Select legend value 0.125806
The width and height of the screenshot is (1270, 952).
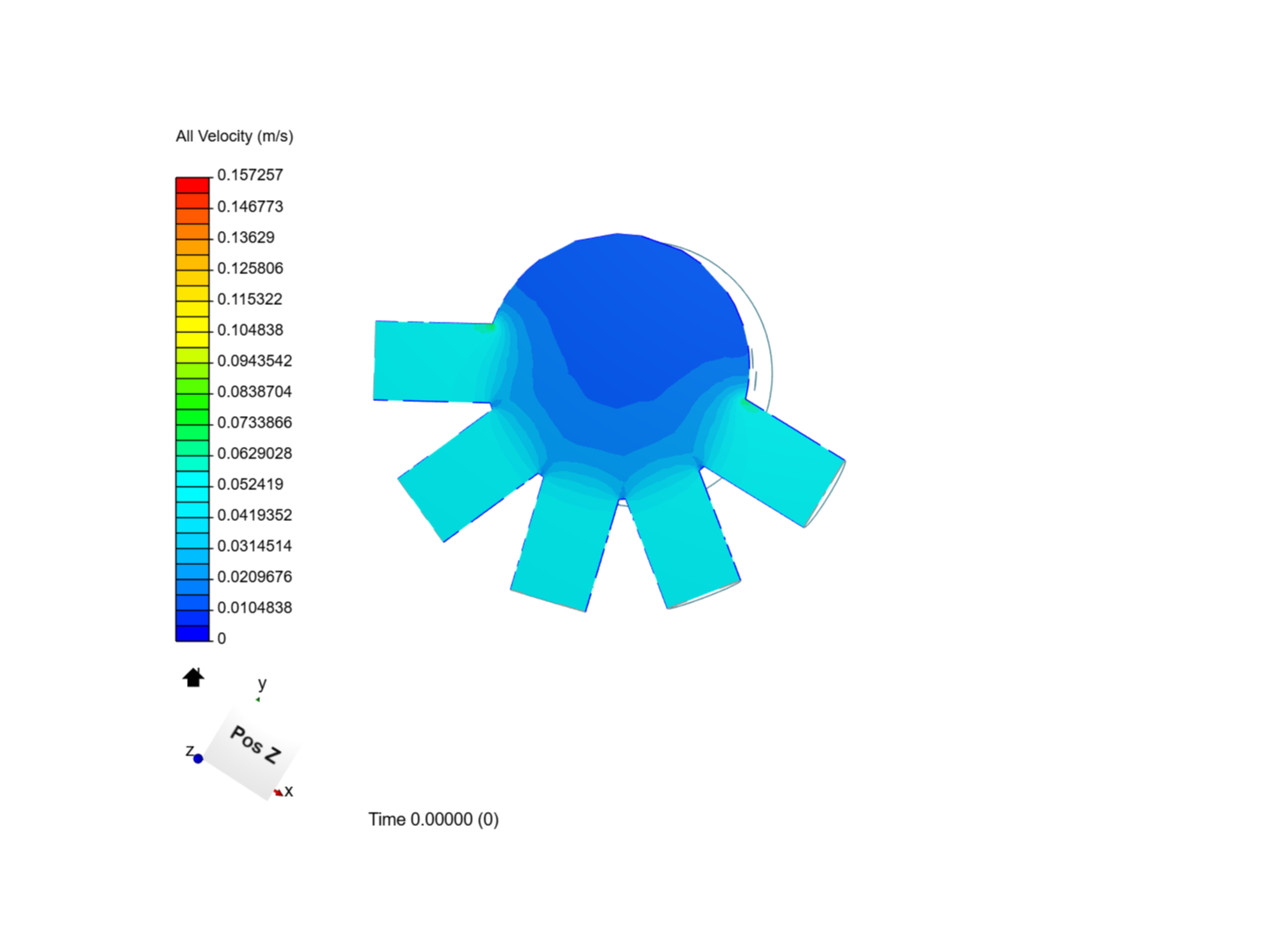click(250, 268)
